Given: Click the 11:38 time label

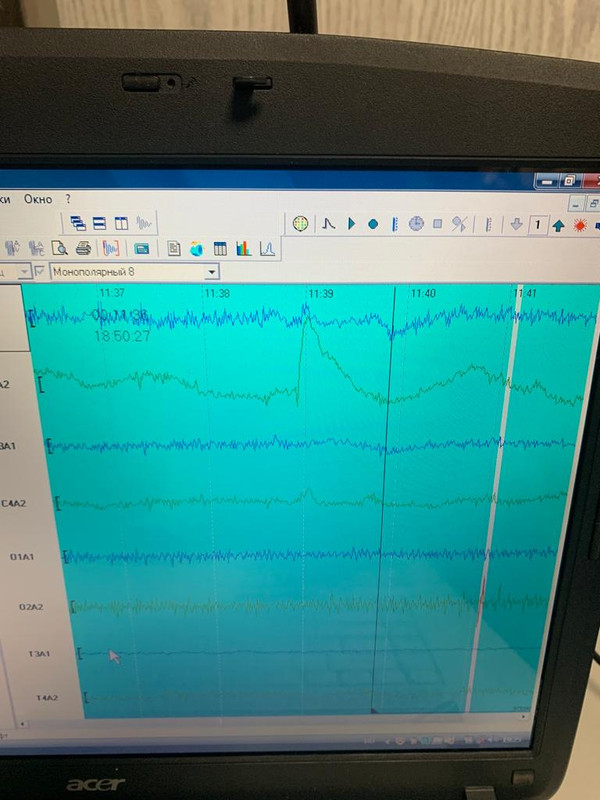Looking at the screenshot, I should (217, 293).
